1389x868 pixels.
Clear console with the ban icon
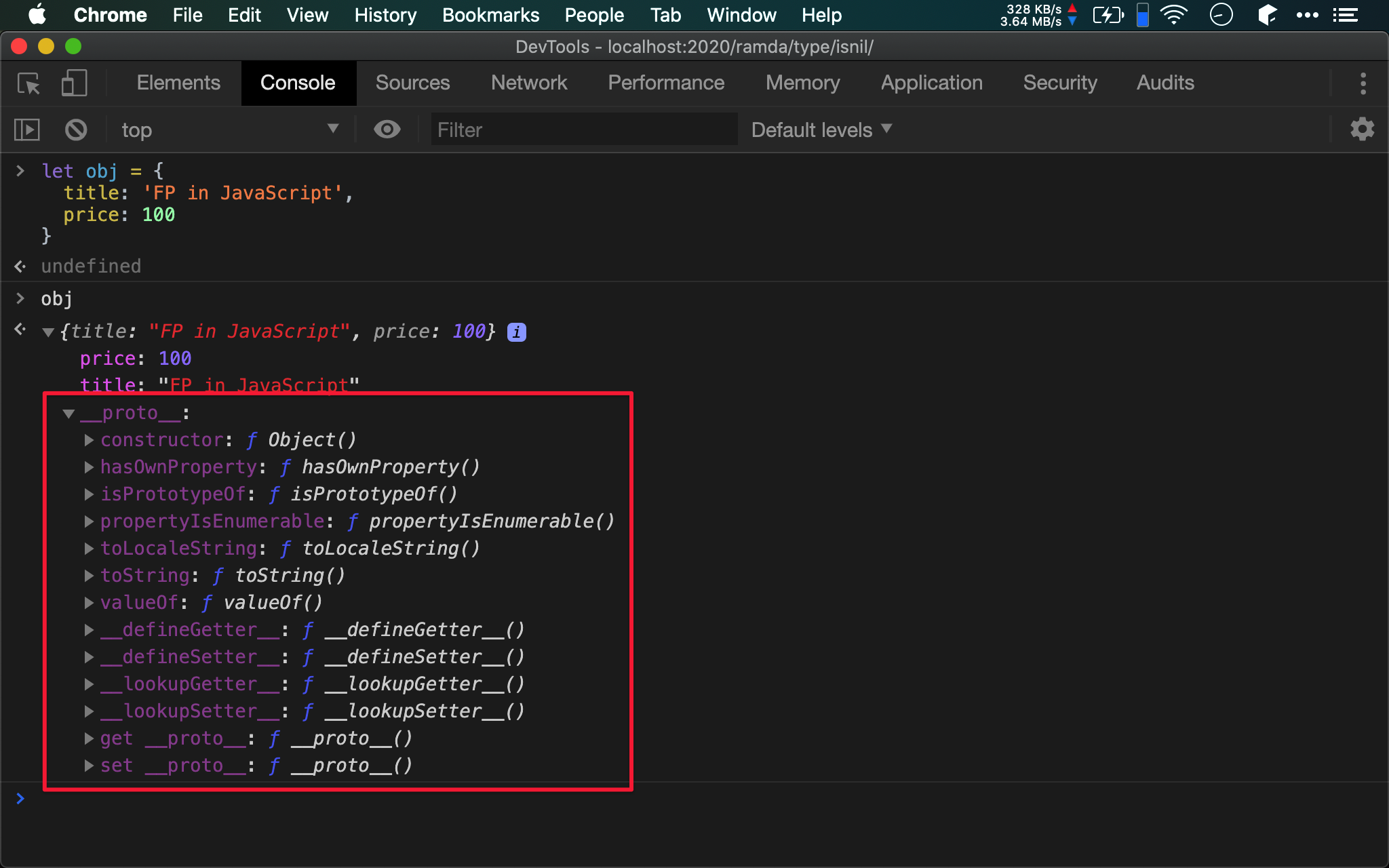[75, 130]
